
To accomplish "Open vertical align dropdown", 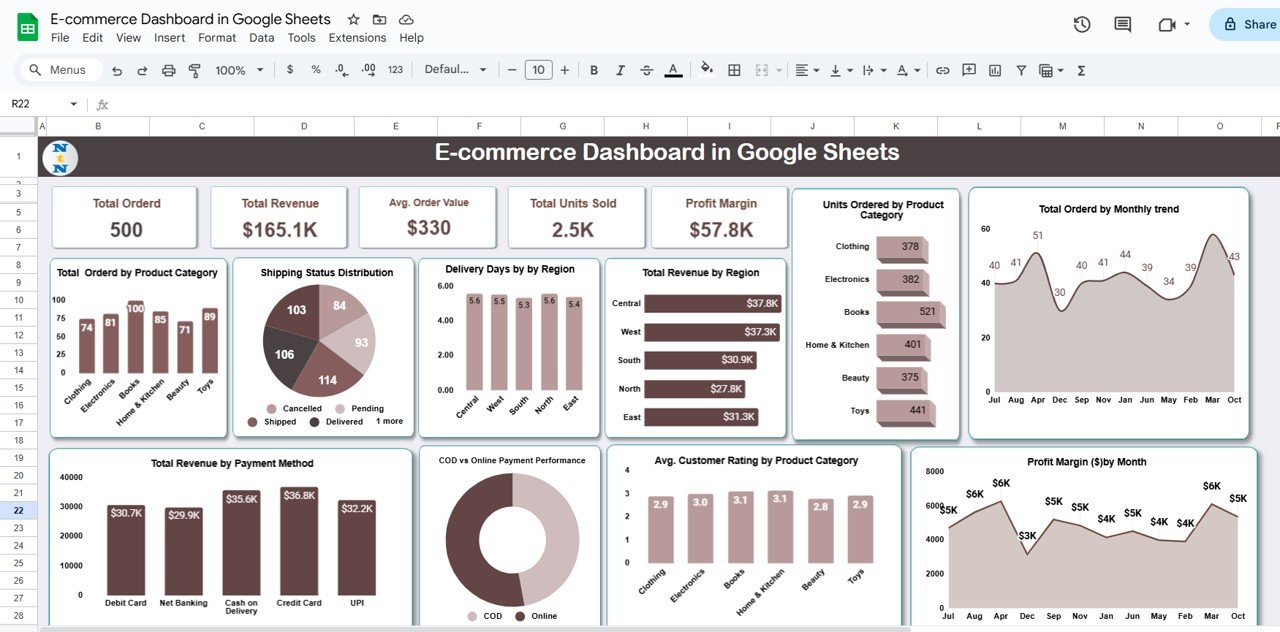I will click(x=841, y=70).
